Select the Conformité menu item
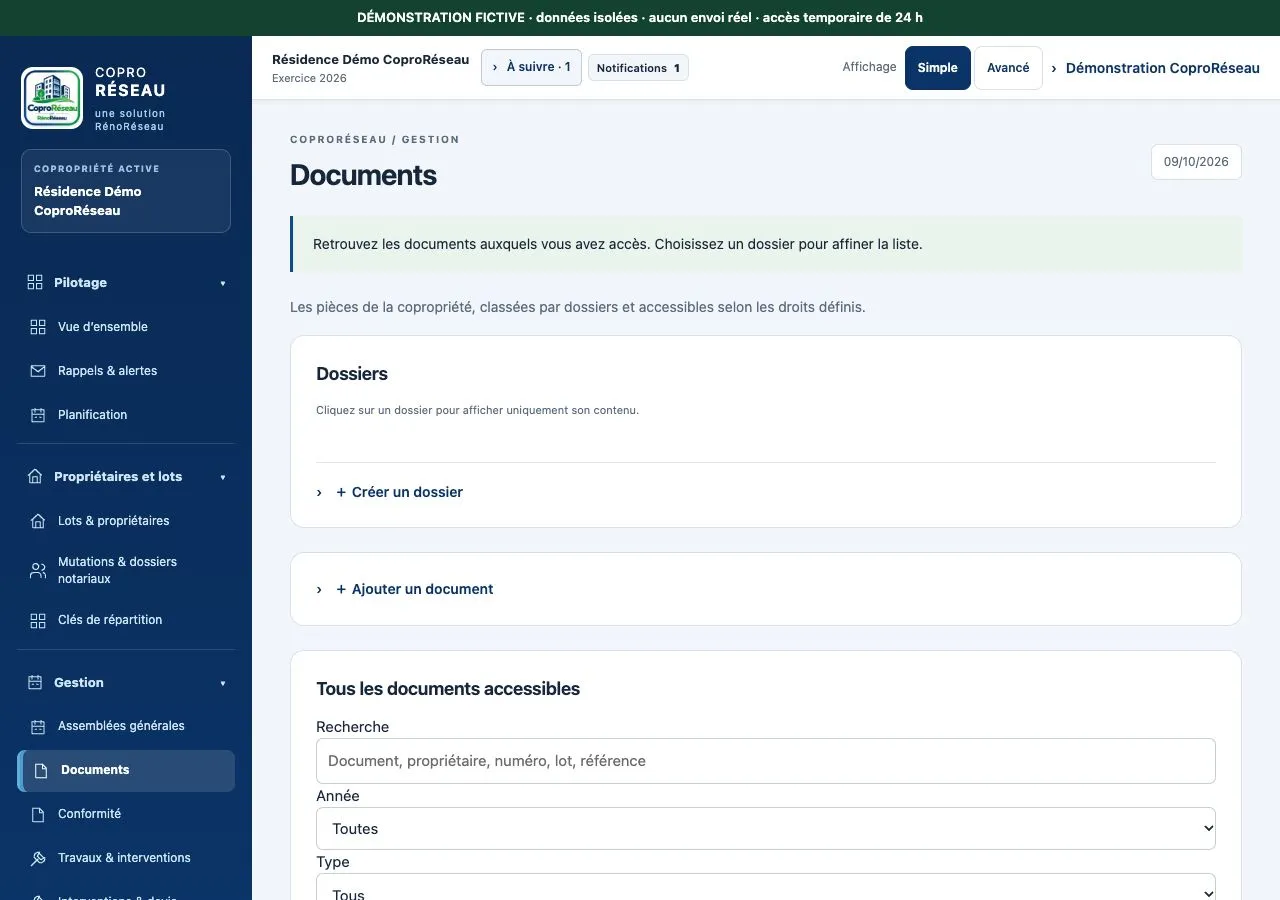 (x=126, y=814)
